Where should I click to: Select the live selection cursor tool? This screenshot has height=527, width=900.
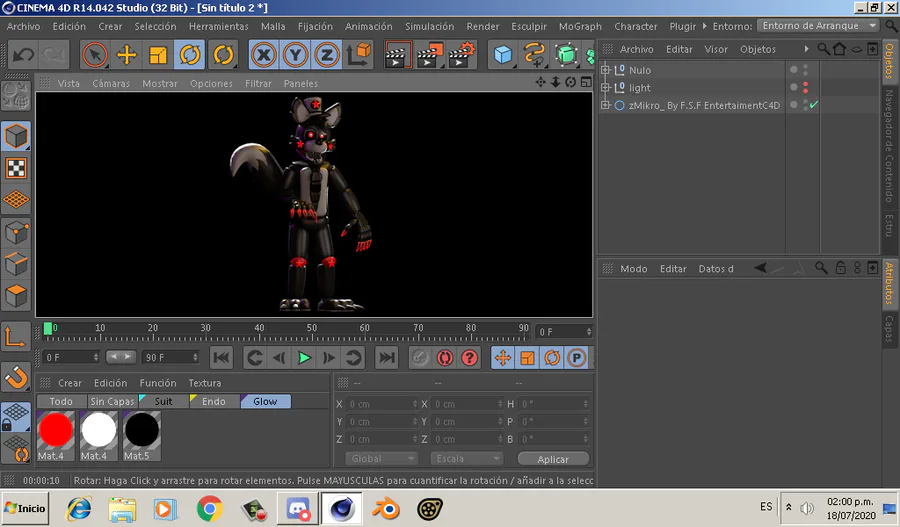pyautogui.click(x=95, y=55)
